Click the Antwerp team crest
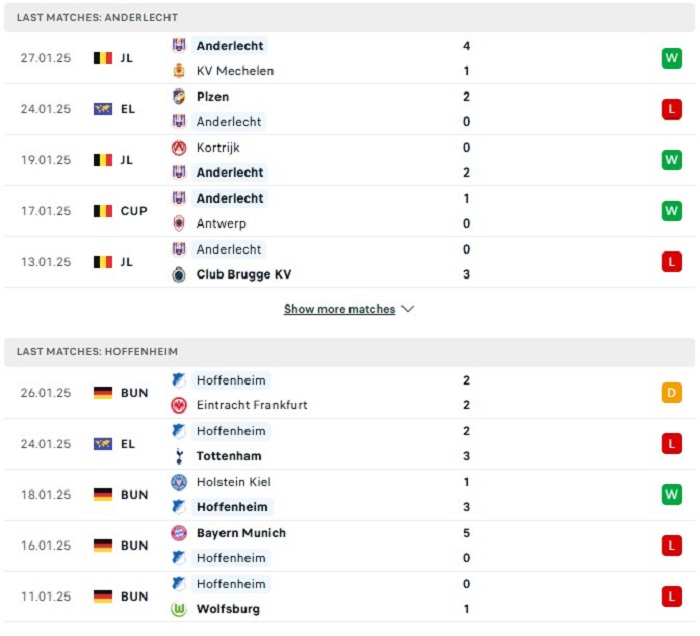Image resolution: width=700 pixels, height=636 pixels. point(179,223)
